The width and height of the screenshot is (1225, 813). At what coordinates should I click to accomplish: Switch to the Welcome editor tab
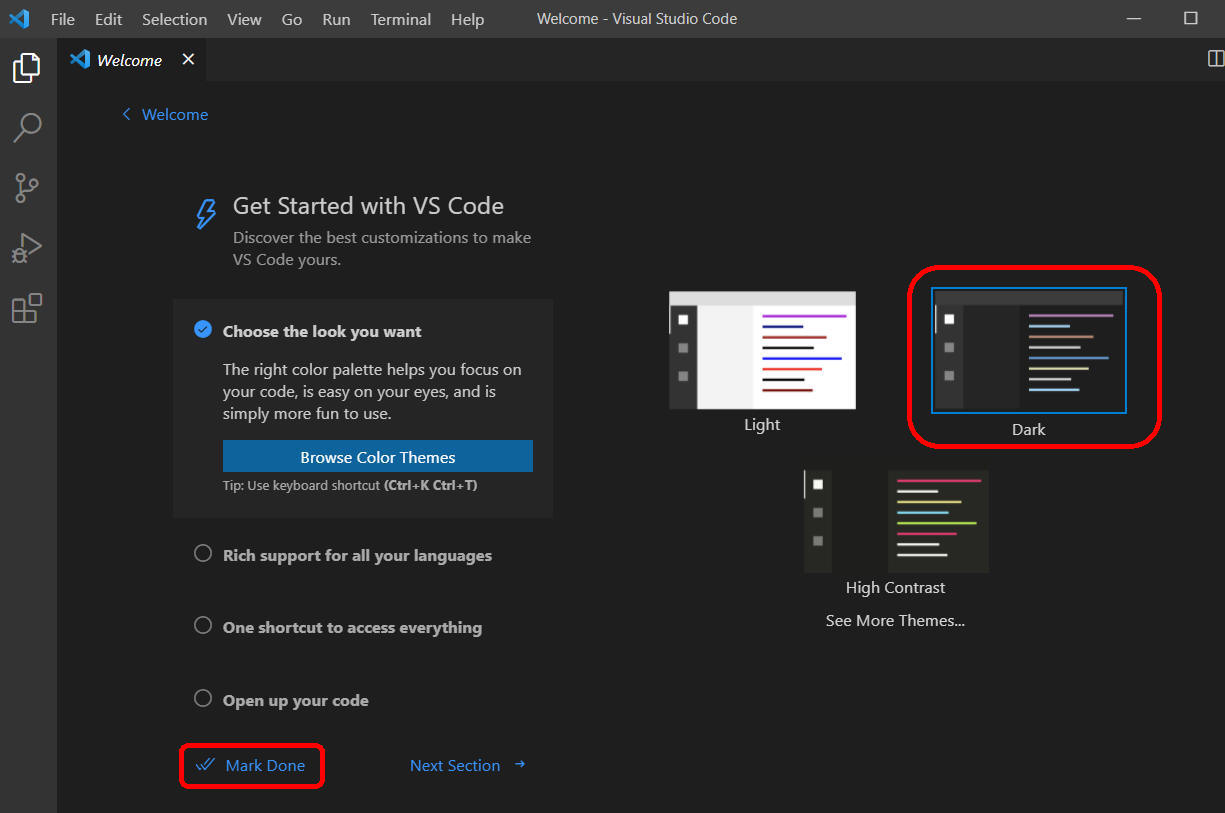pos(132,60)
